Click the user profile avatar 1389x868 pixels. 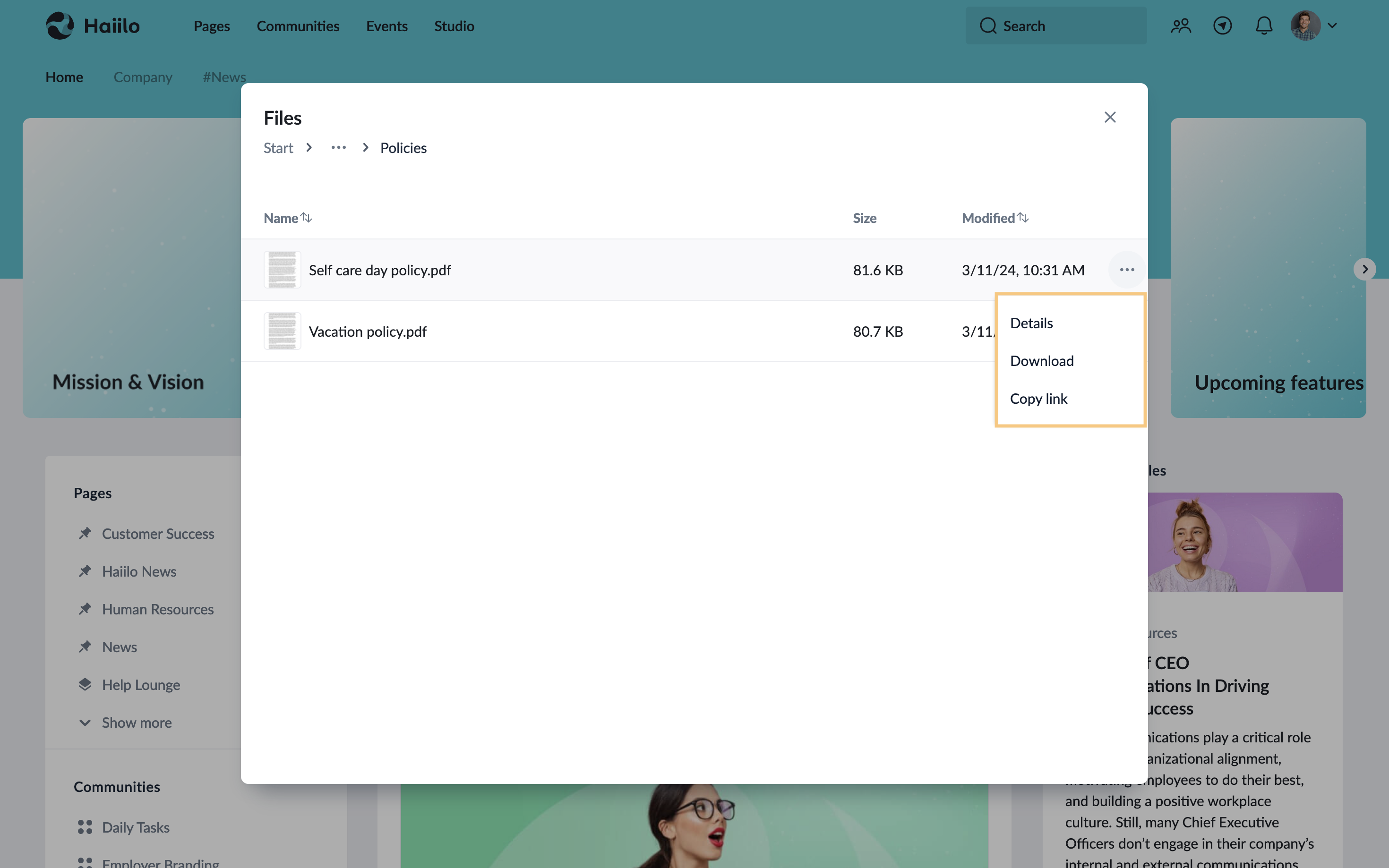[1305, 26]
